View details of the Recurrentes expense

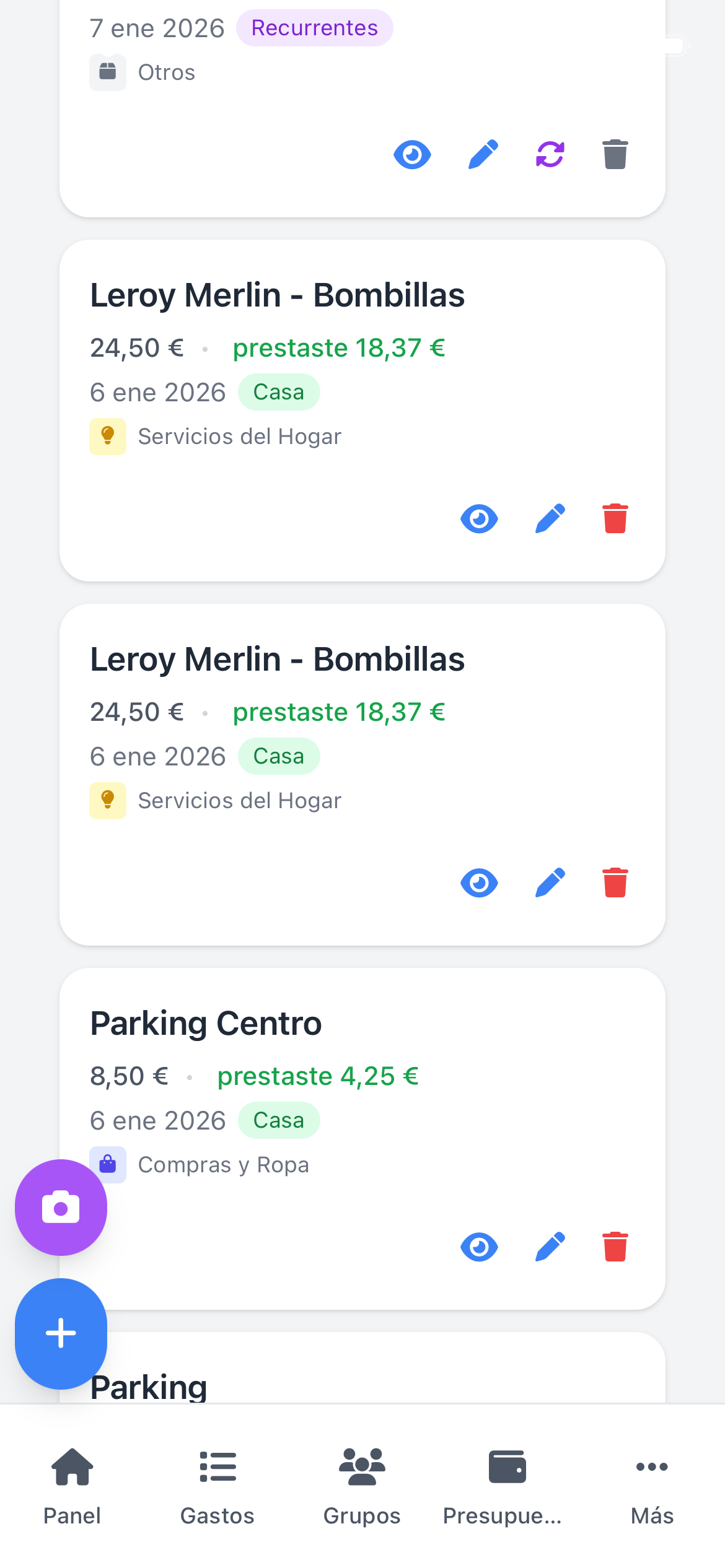412,154
